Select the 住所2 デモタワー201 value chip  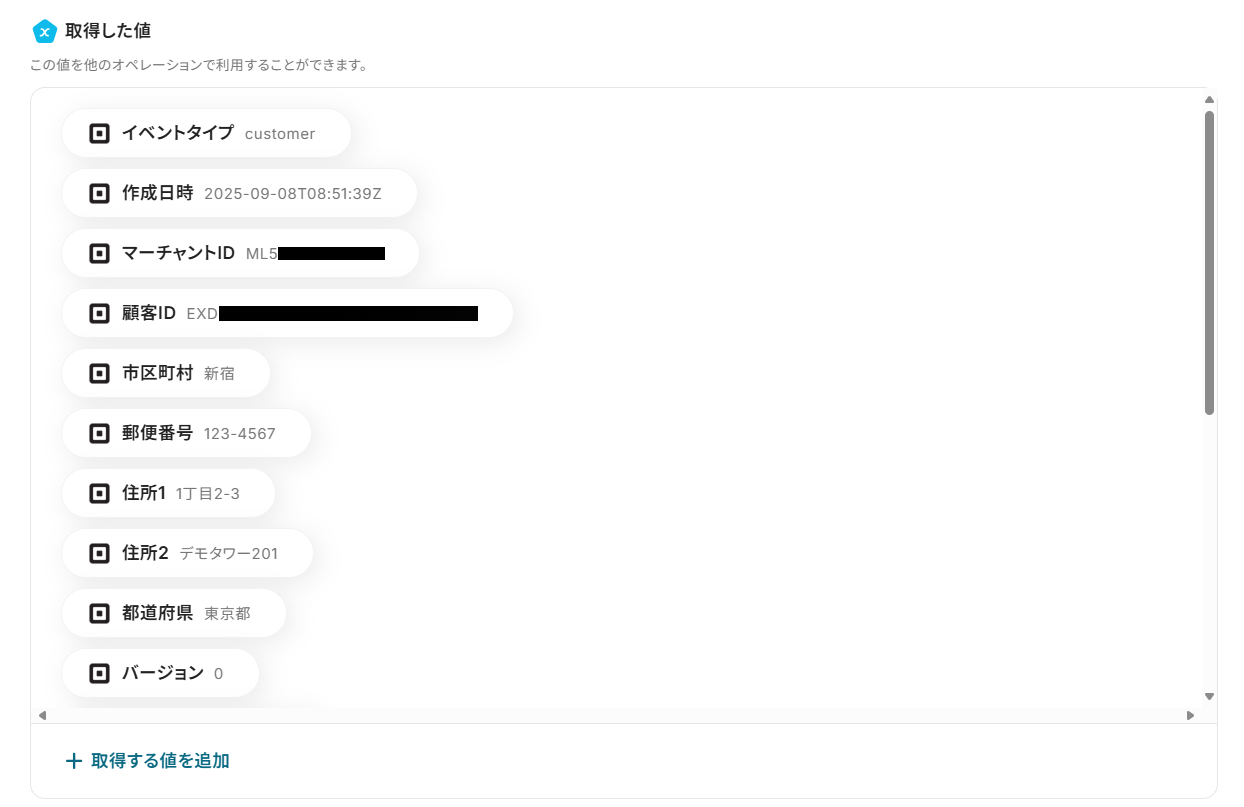187,553
